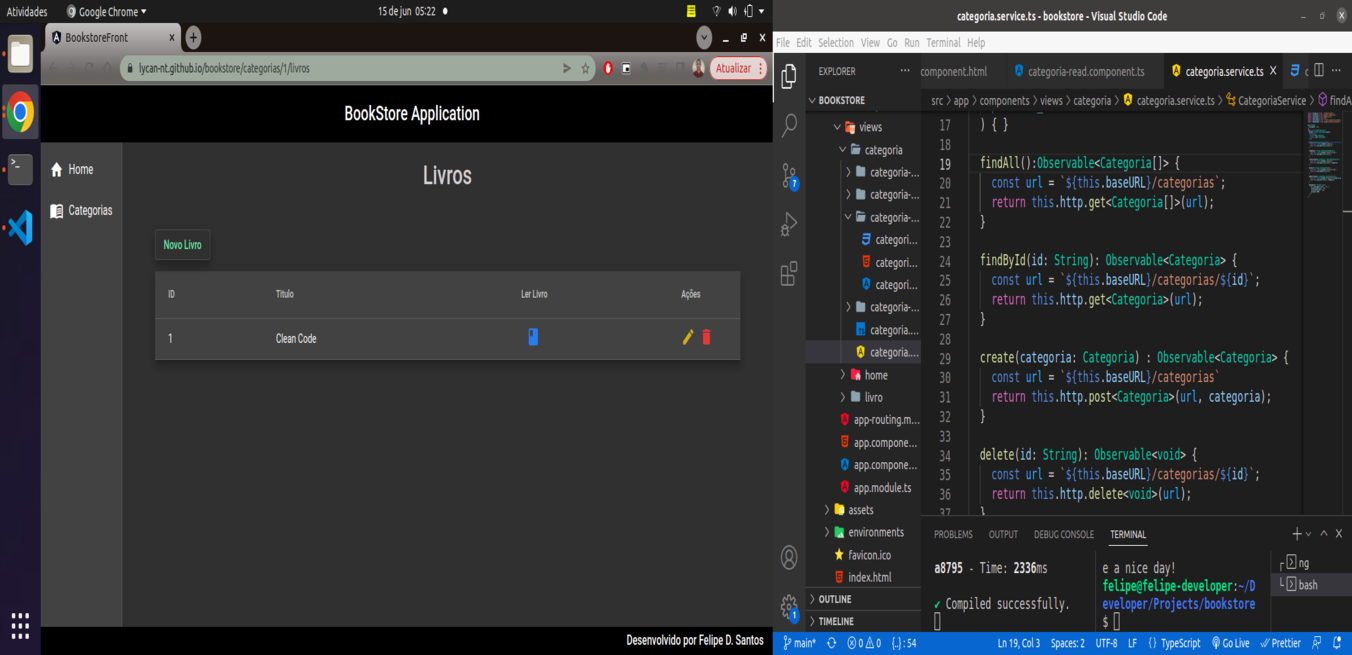1352x655 pixels.
Task: Expand the assets folder
Action: (860, 510)
